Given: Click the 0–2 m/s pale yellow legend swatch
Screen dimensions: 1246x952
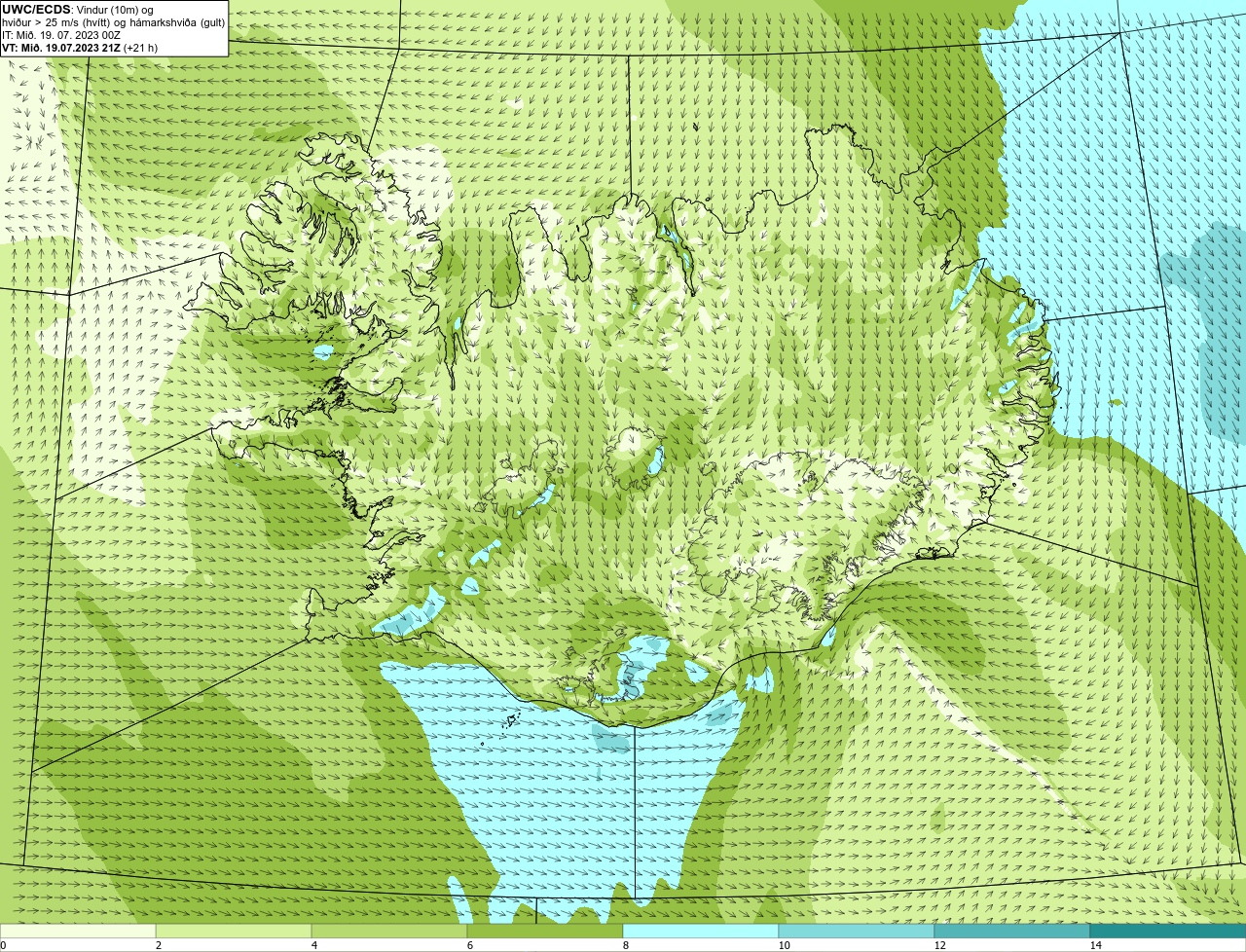Looking at the screenshot, I should (78, 931).
